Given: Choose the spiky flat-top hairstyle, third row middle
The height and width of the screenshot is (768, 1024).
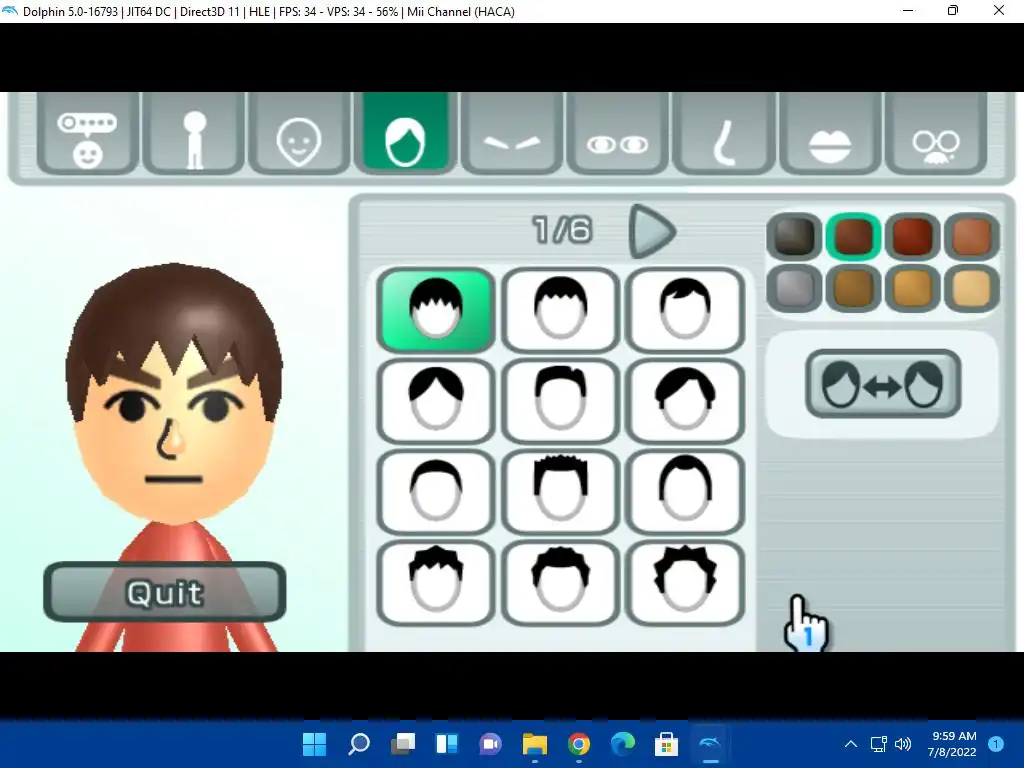Looking at the screenshot, I should tap(560, 492).
